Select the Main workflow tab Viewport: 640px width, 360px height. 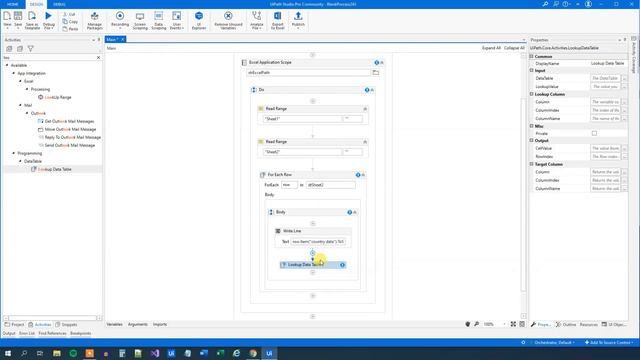(112, 39)
